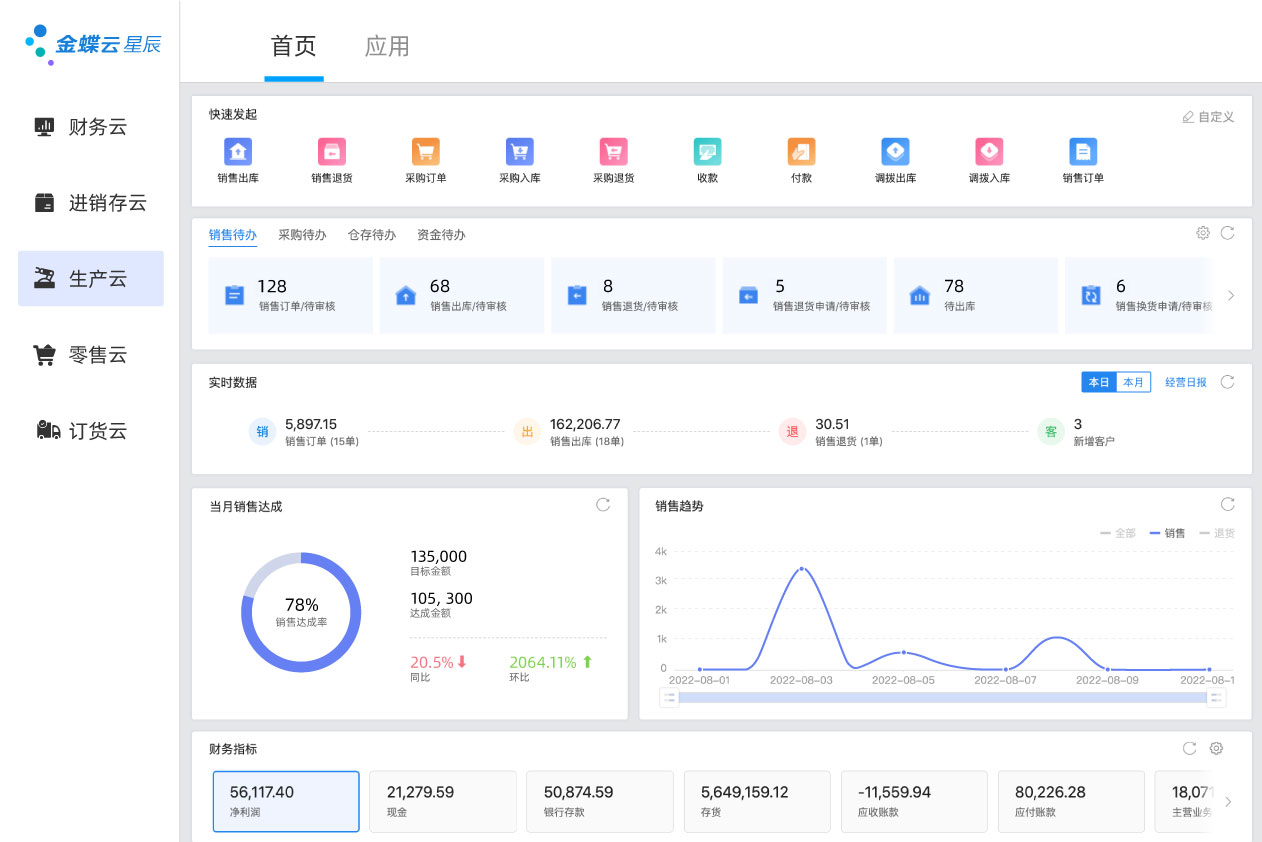Screen dimensions: 1262x842
Task: Toggle the 全部 legend series
Action: click(x=1118, y=533)
